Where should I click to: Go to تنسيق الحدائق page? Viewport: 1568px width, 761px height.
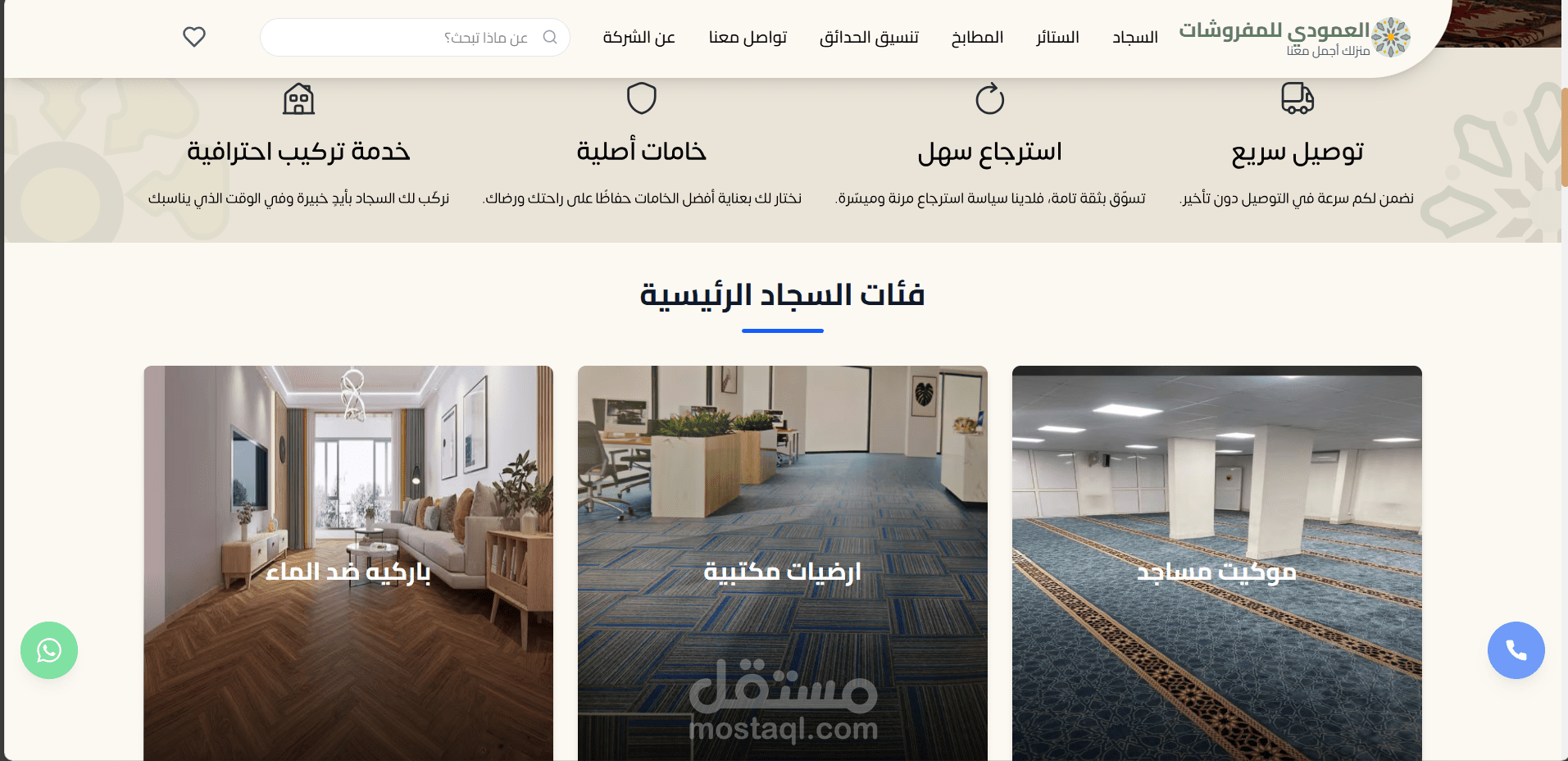coord(869,37)
